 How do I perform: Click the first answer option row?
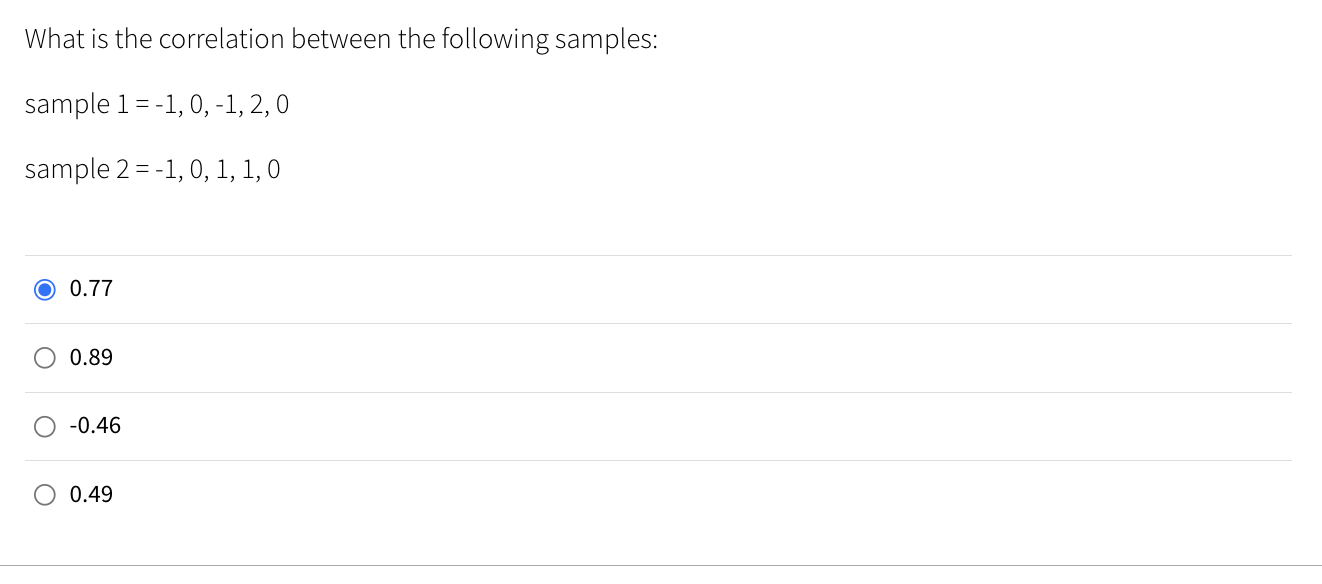[x=400, y=288]
